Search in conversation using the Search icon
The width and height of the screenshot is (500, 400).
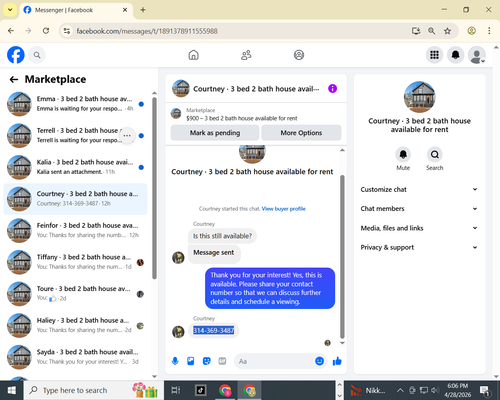pos(434,155)
